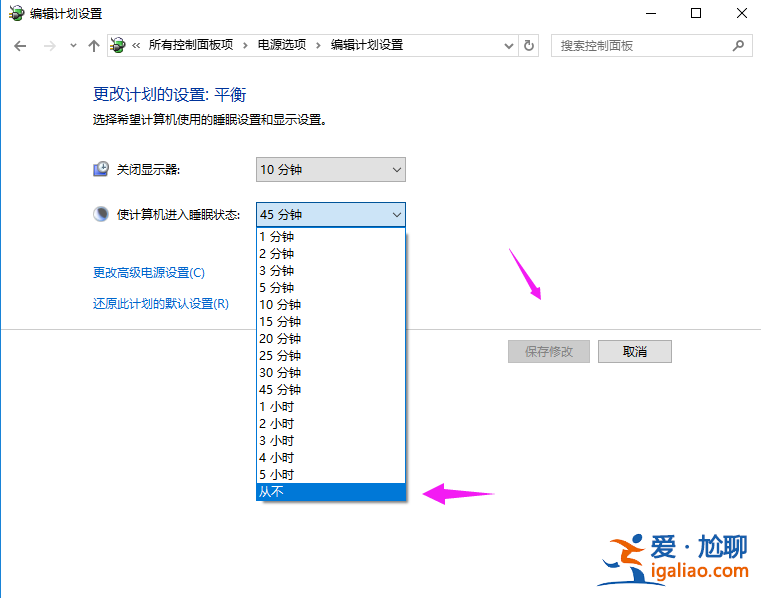The image size is (761, 598).
Task: Choose 3 分钟 from sleep list
Action: [x=331, y=270]
